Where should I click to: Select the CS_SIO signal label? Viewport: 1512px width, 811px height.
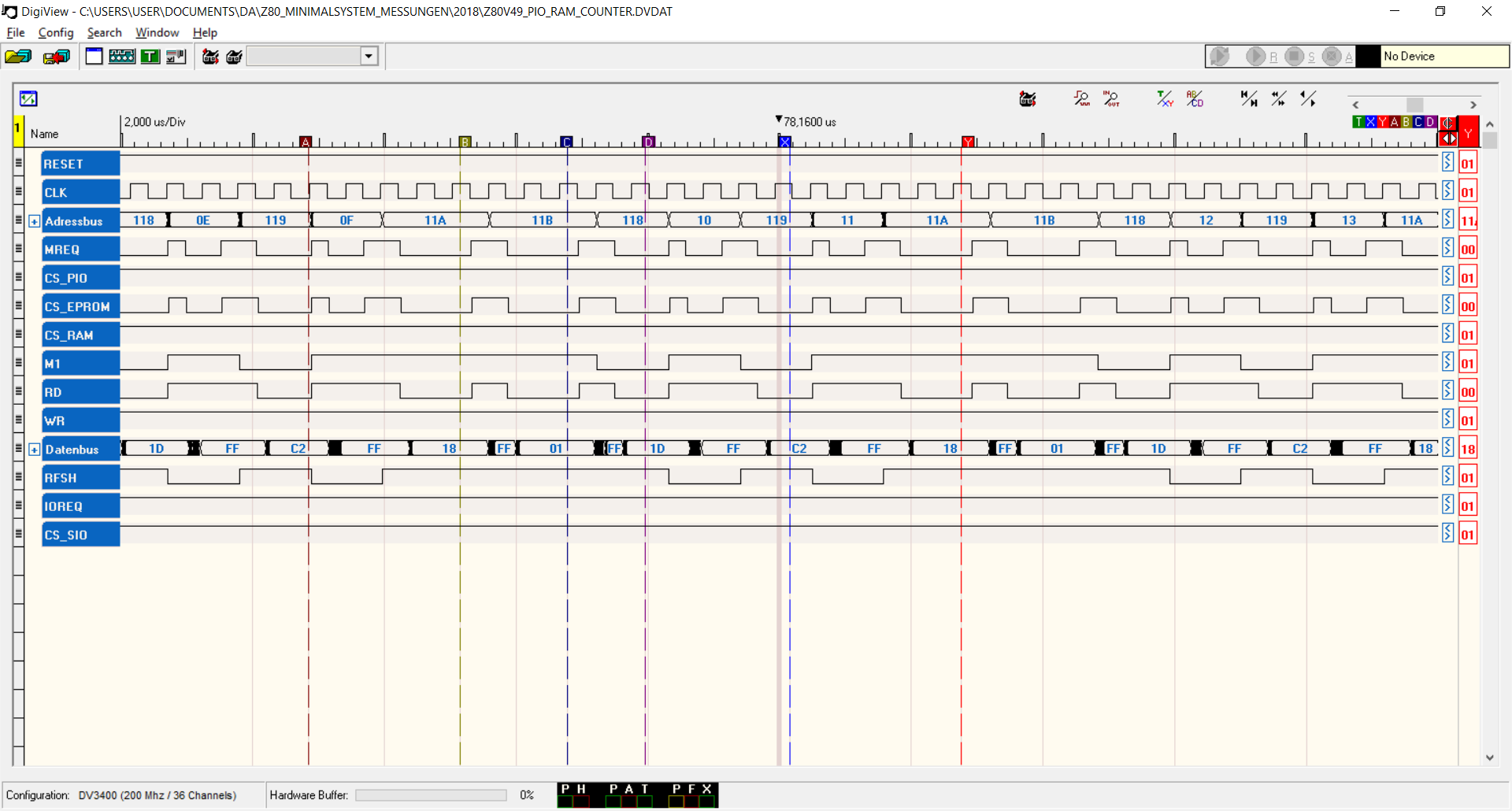pos(80,535)
